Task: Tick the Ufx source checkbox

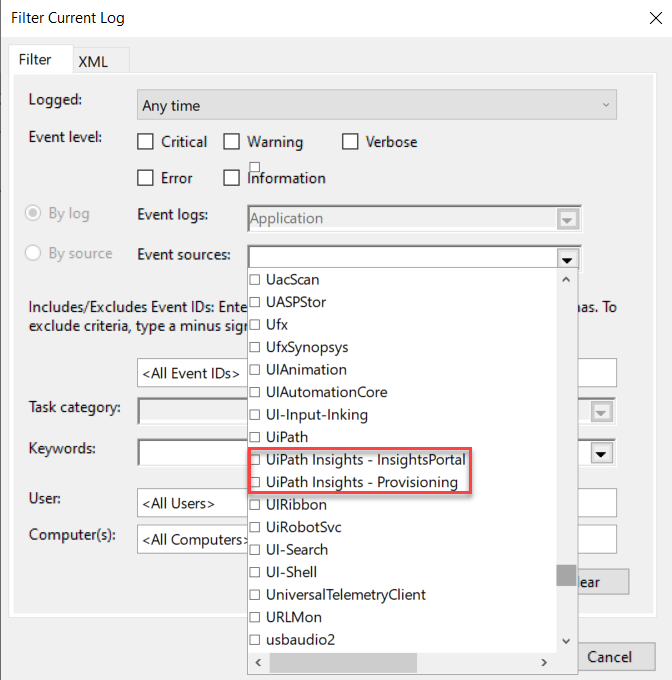Action: [x=255, y=325]
